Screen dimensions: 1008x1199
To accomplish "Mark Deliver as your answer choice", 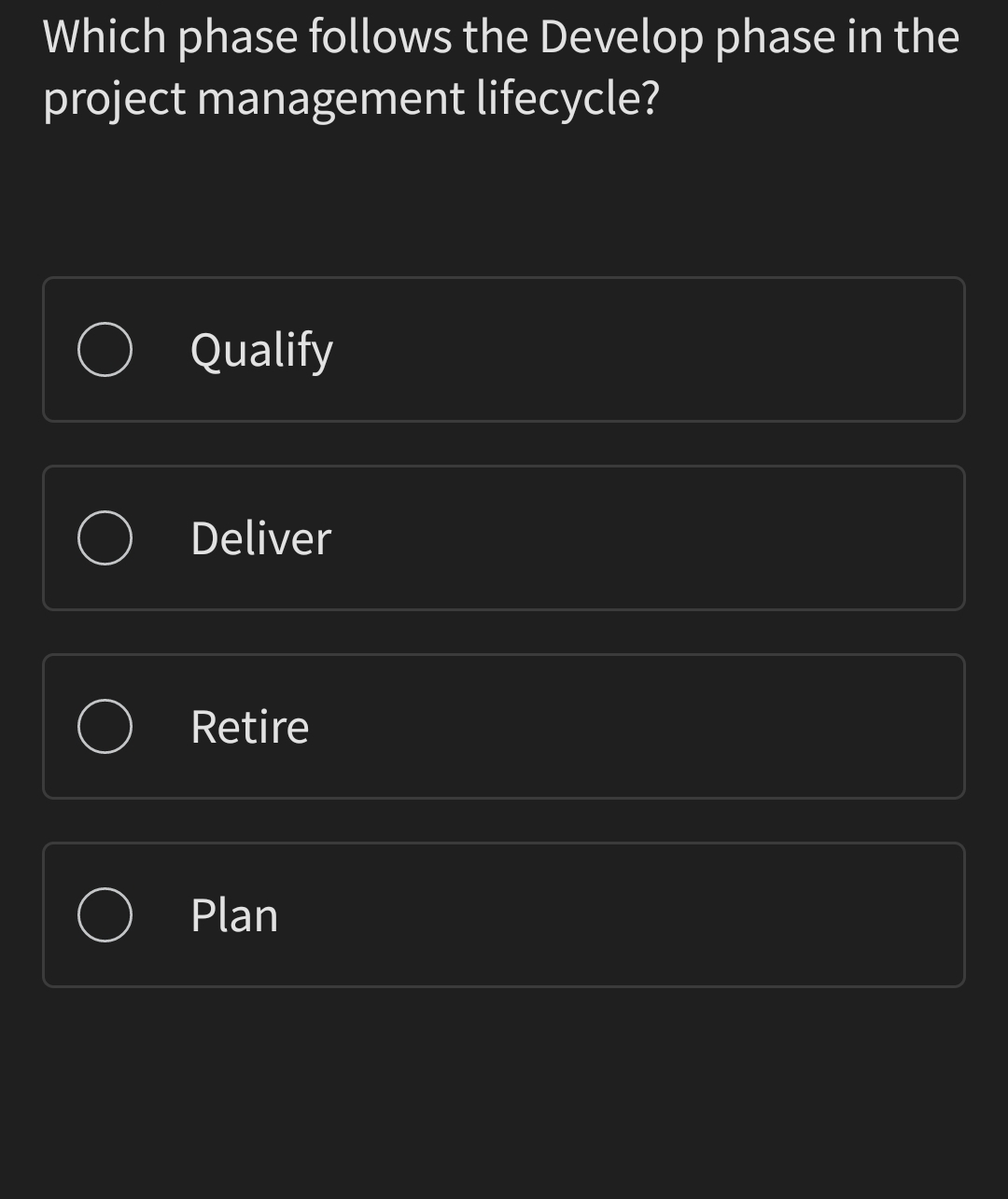I will click(504, 537).
